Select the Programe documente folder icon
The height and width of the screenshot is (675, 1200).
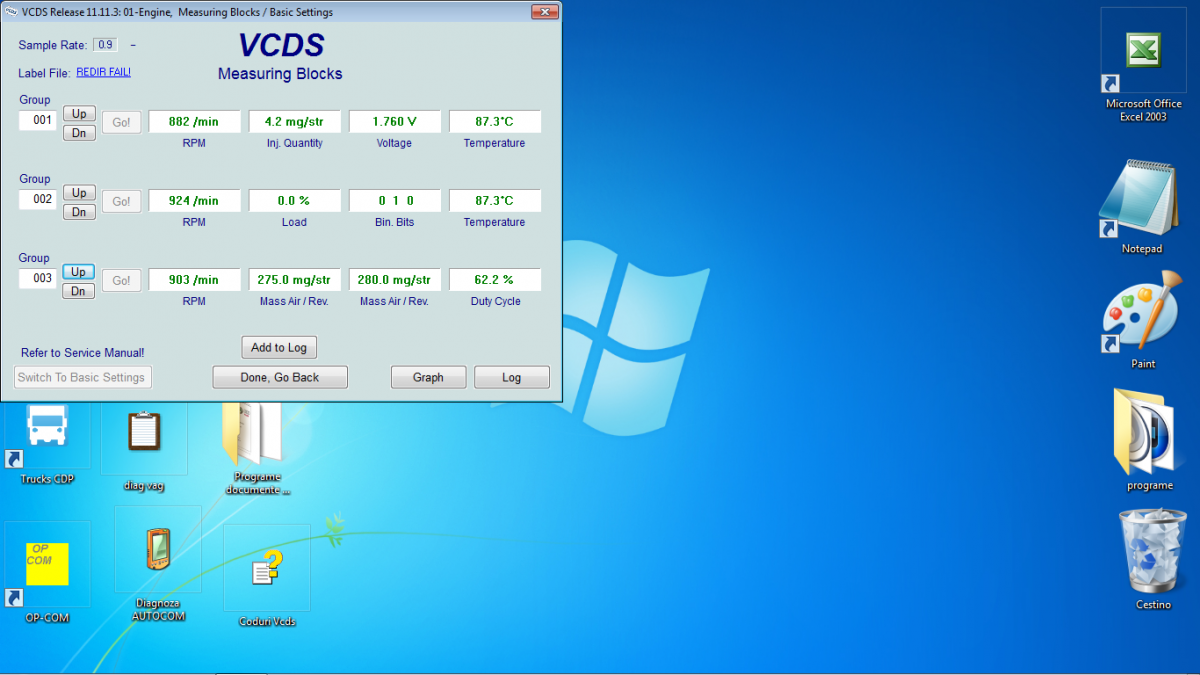pyautogui.click(x=257, y=447)
